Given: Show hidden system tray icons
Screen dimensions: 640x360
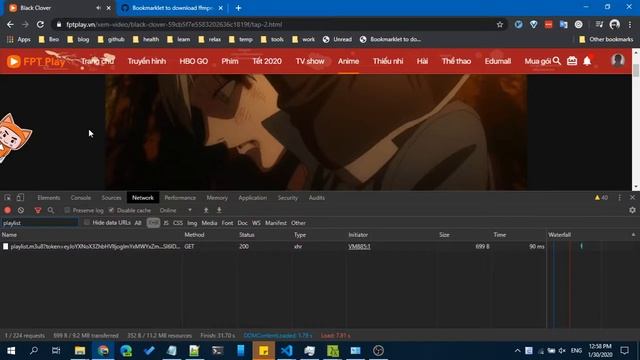Looking at the screenshot, I should (517, 351).
